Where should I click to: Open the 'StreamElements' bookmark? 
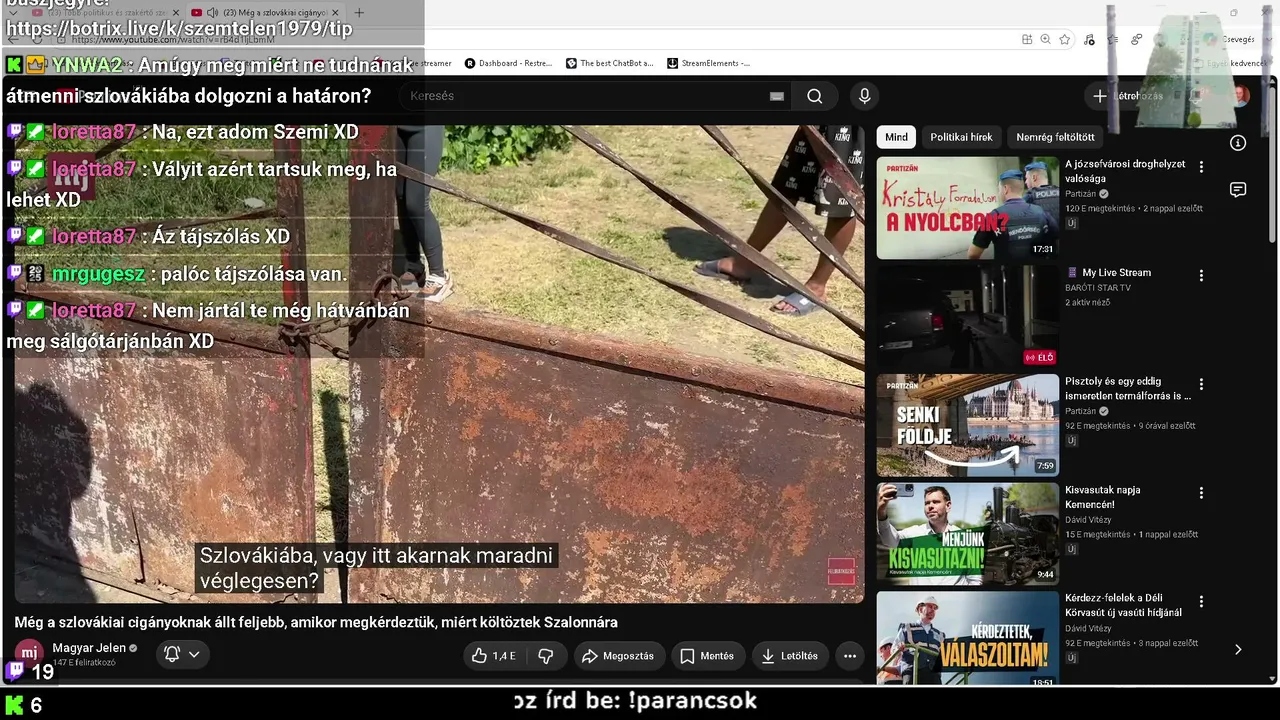tap(708, 63)
